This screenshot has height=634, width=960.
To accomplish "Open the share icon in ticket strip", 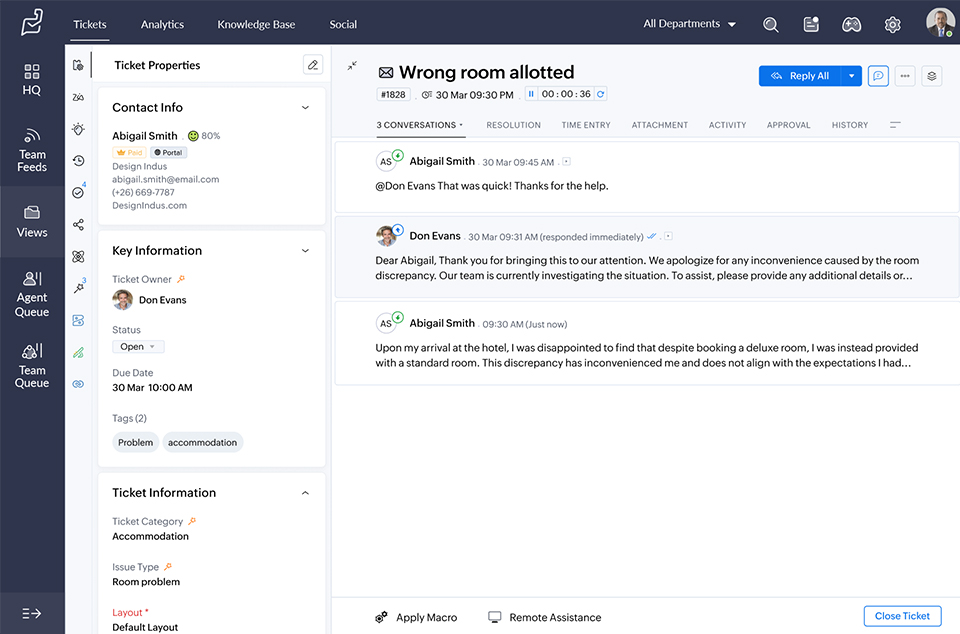I will [78, 225].
